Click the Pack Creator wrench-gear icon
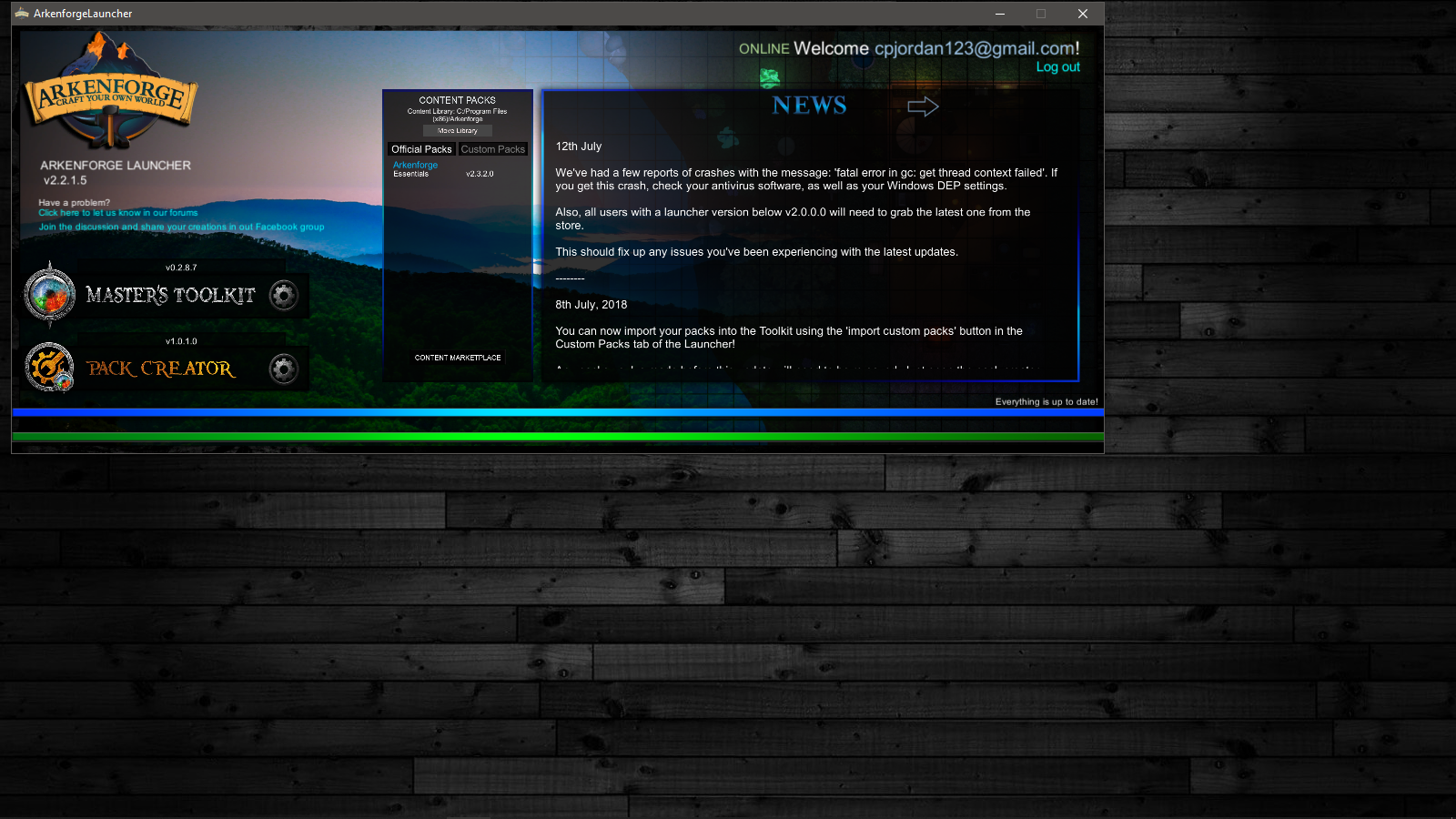Viewport: 1456px width, 819px height. pos(49,368)
